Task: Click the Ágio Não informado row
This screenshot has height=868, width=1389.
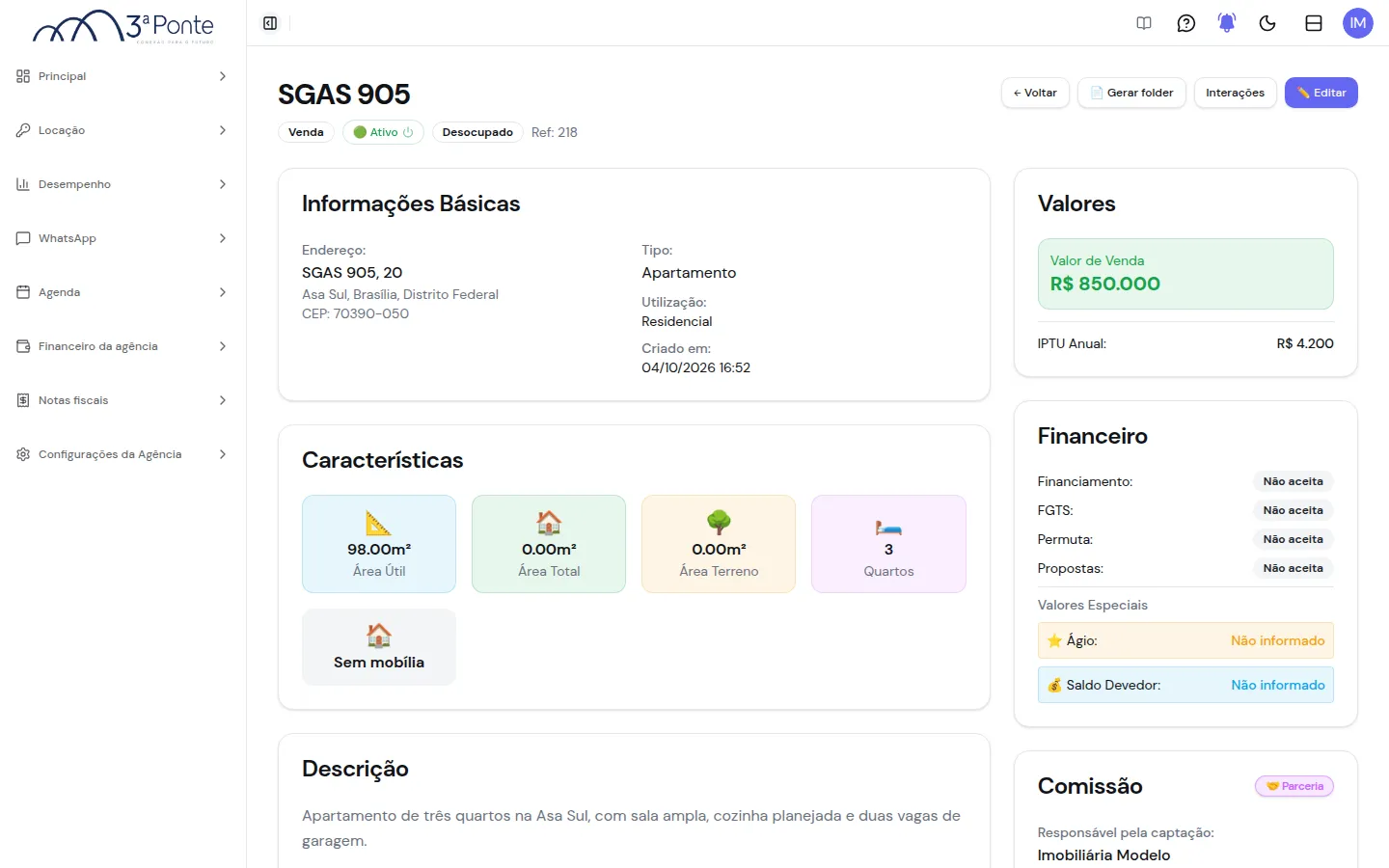Action: pos(1185,640)
